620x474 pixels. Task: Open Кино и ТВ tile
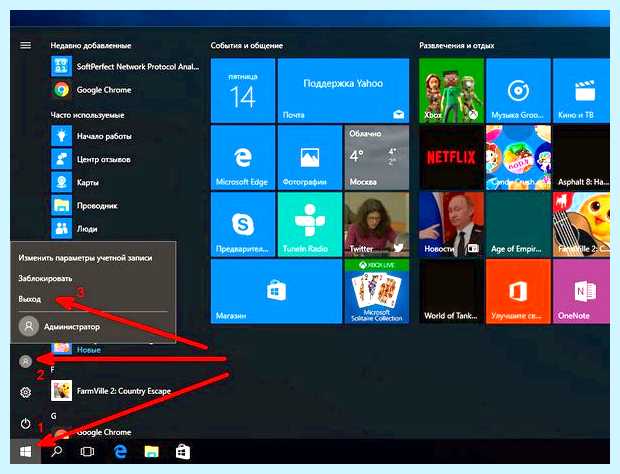581,91
